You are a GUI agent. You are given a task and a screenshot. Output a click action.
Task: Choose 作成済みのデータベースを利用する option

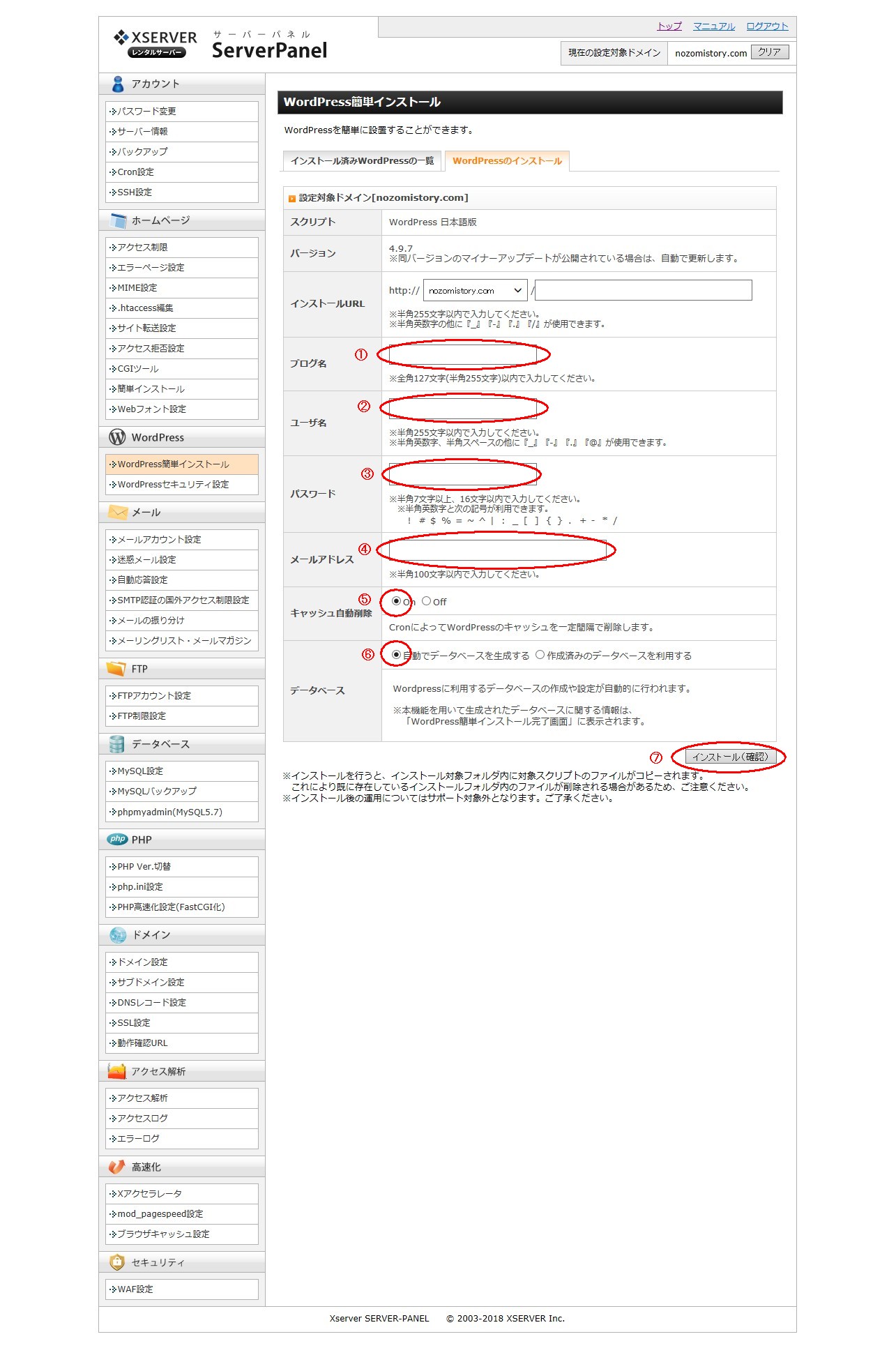(540, 655)
